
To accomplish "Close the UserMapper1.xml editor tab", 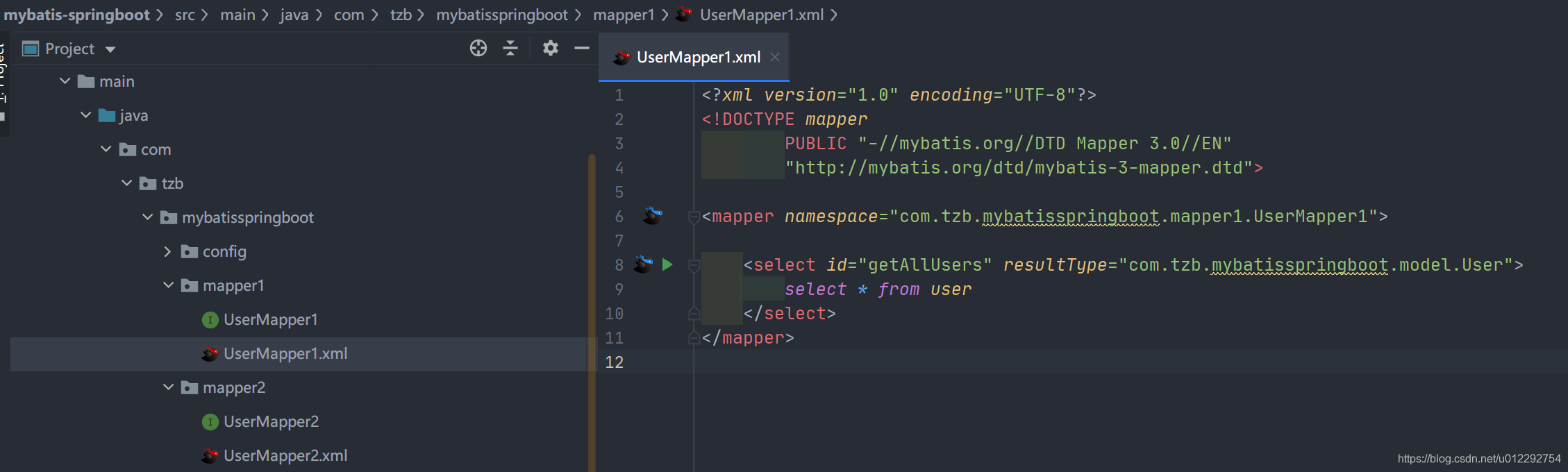I will [775, 57].
